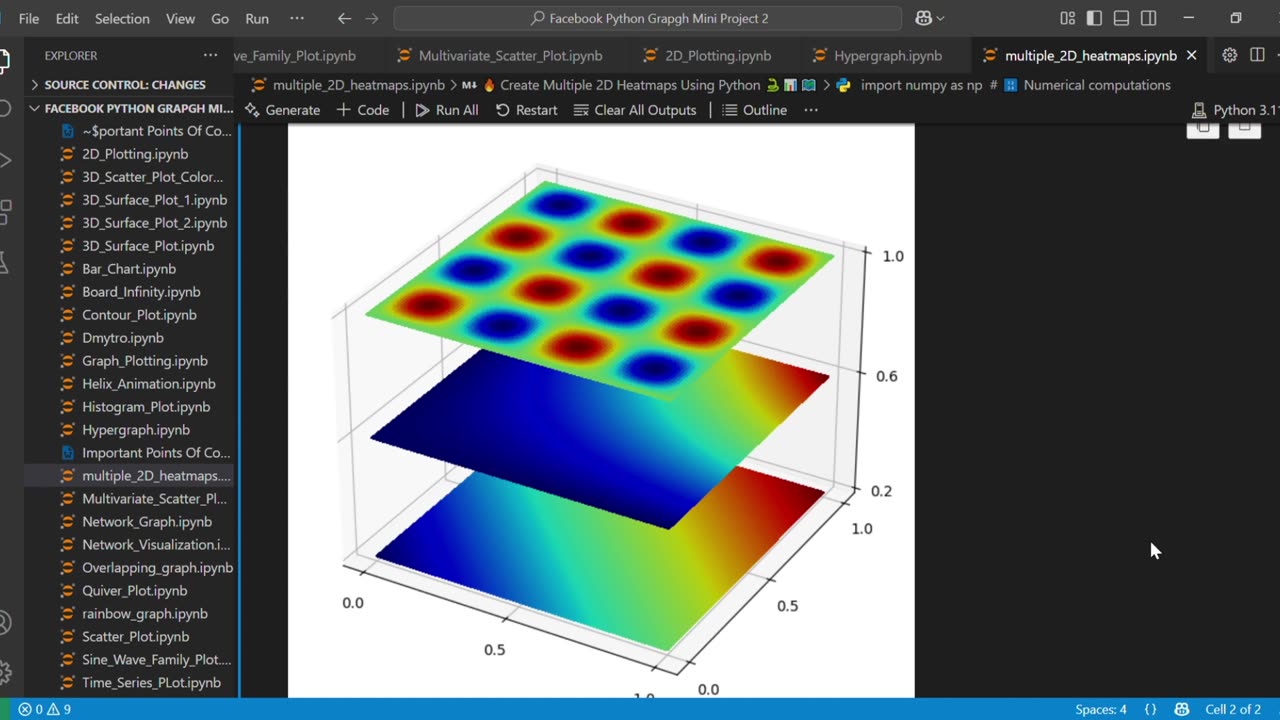Click the Generate button in notebook toolbar
Image resolution: width=1280 pixels, height=720 pixels.
[x=283, y=110]
